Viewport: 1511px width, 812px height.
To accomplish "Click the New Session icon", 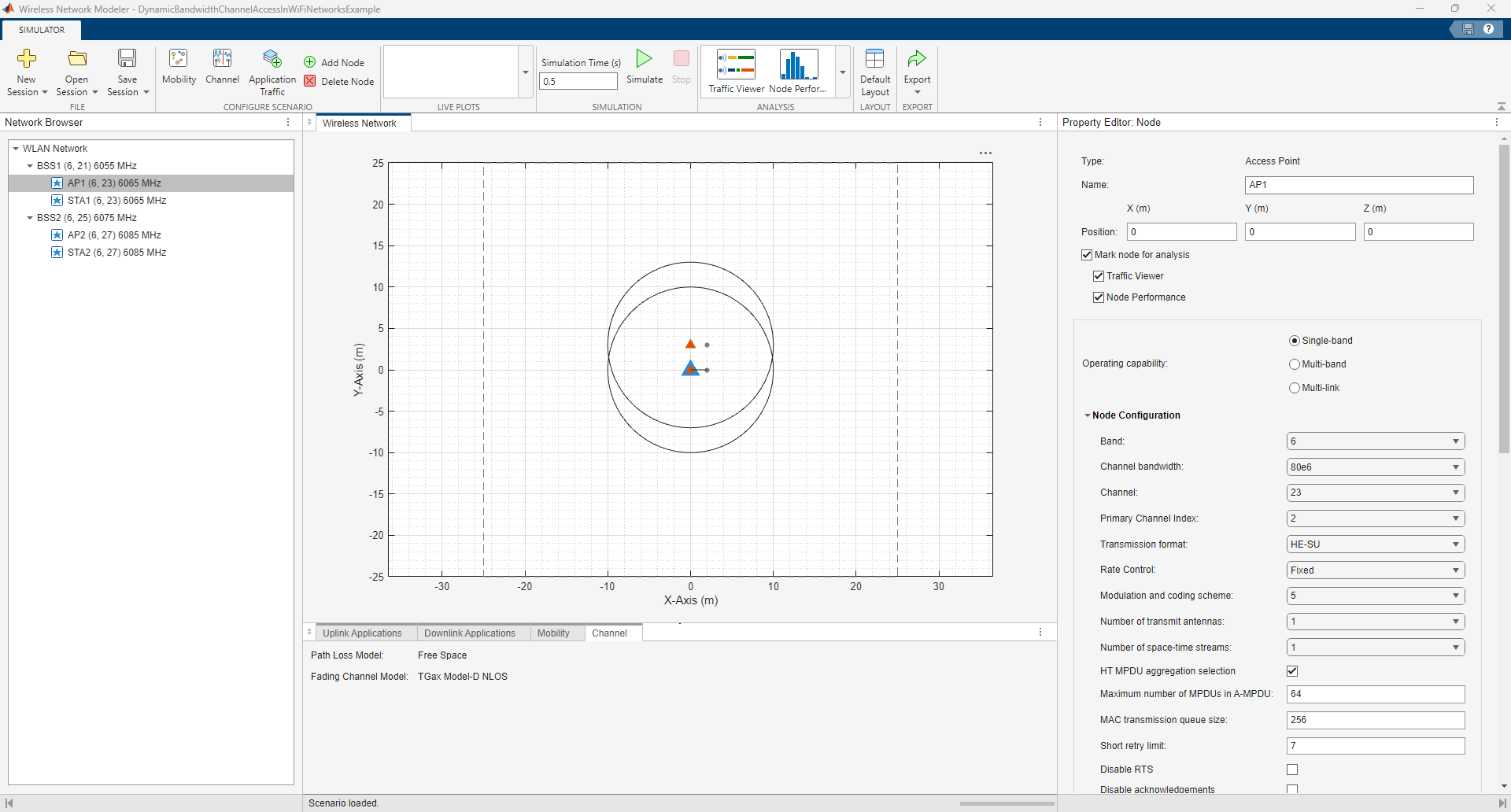I will pos(27,59).
